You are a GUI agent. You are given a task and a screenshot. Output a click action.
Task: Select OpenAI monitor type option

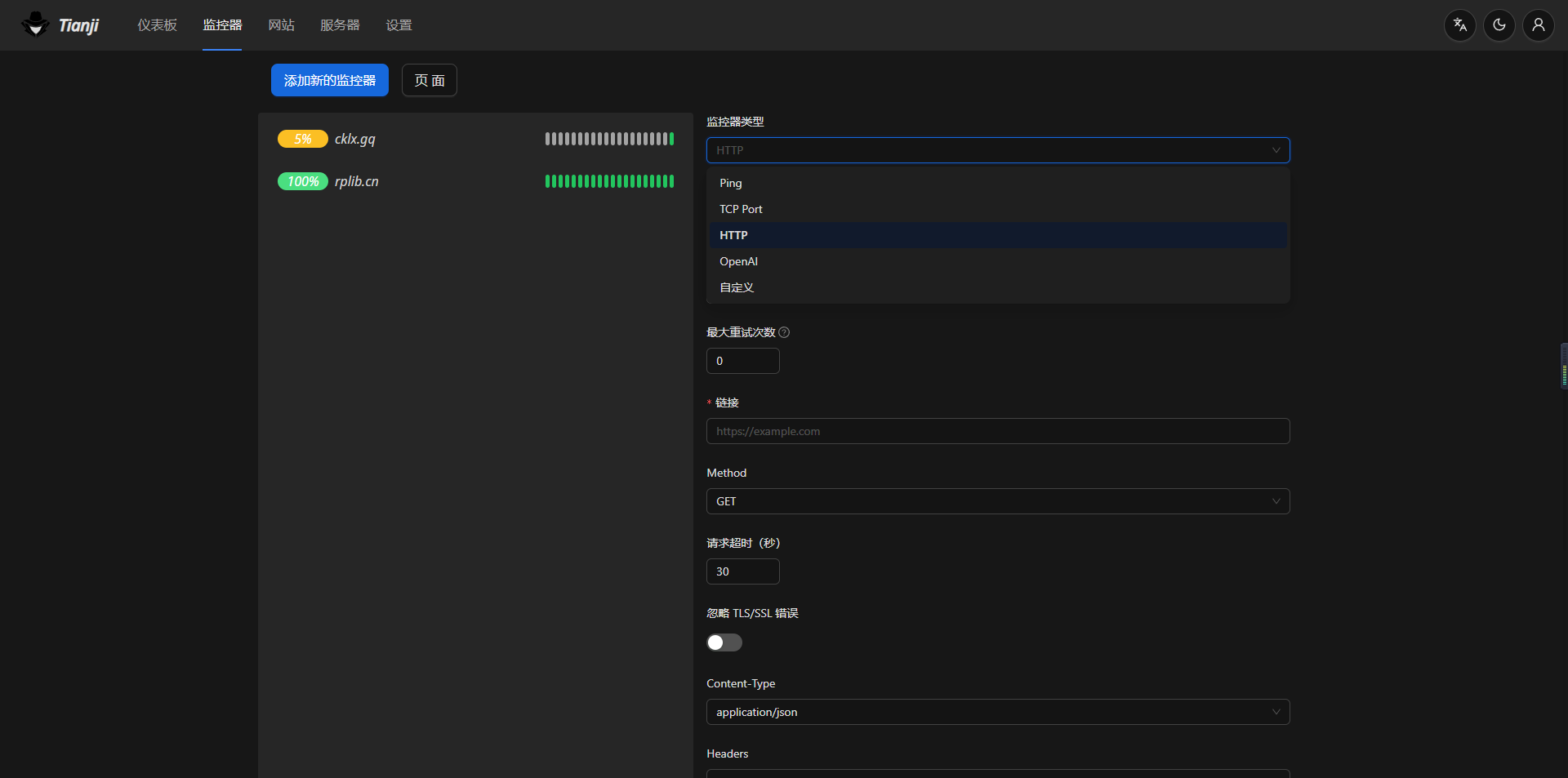[x=738, y=261]
